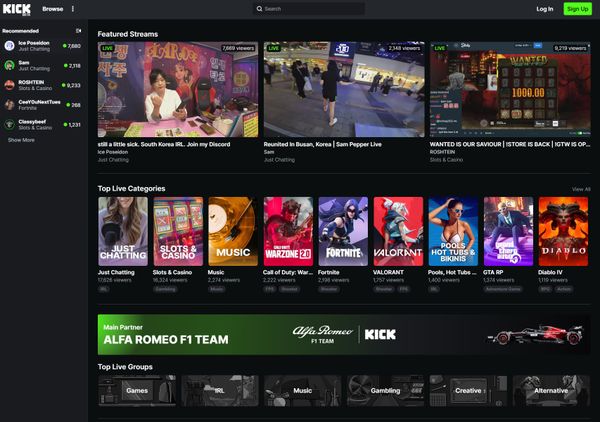The width and height of the screenshot is (600, 422).
Task: Open Sam's Busan featured stream thumbnail
Action: 344,90
